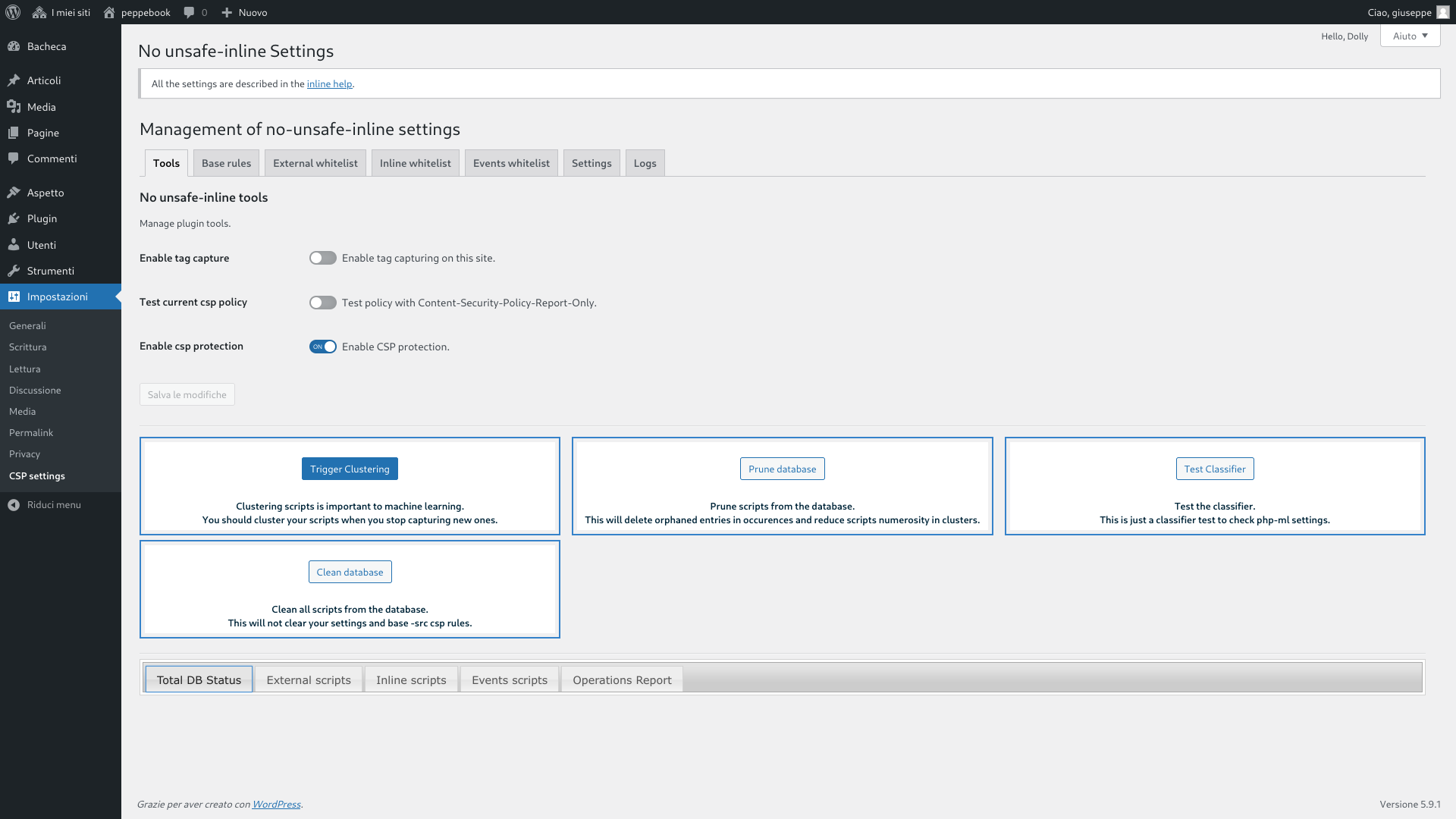
Task: Toggle Enable tag capture switch
Action: [323, 258]
